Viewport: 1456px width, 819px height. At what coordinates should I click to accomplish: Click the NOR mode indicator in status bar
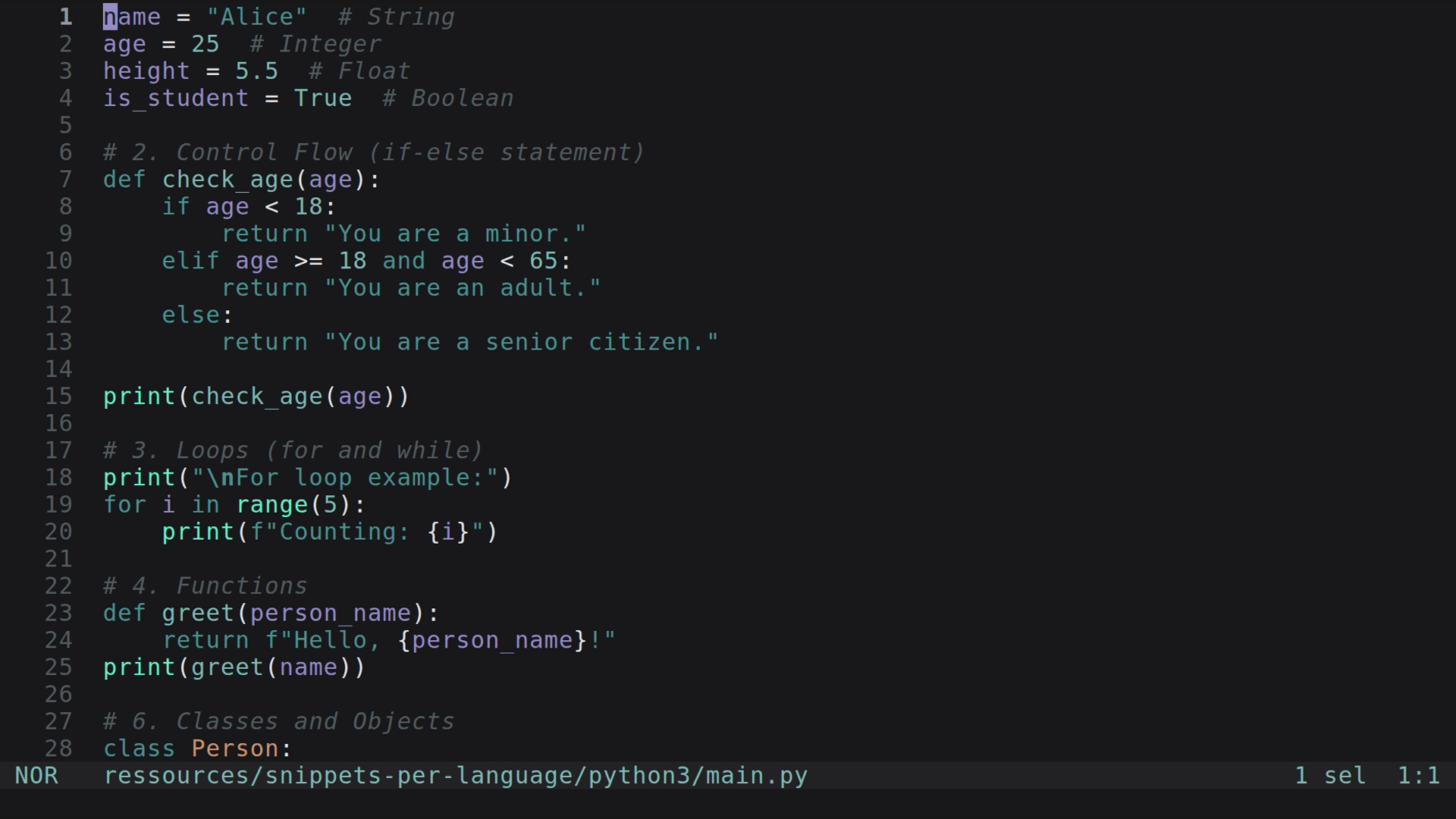click(x=37, y=775)
